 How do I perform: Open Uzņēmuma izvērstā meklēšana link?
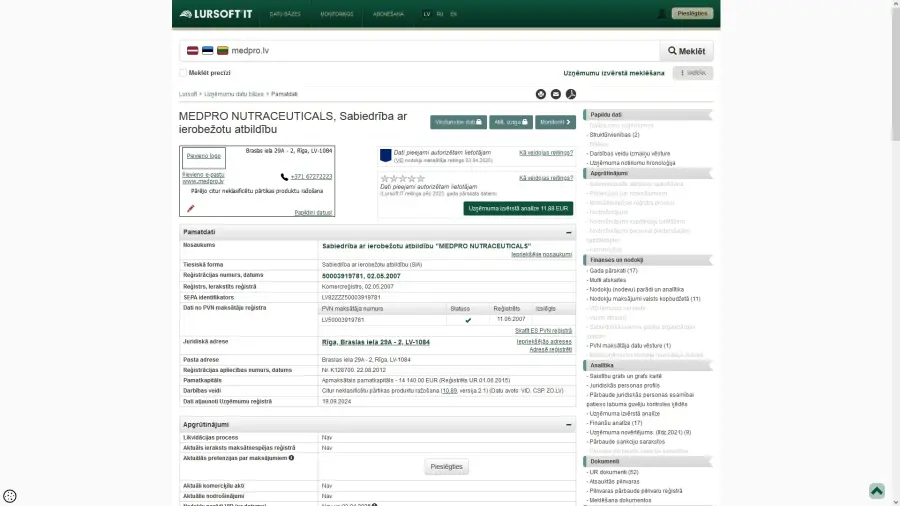pyautogui.click(x=614, y=73)
